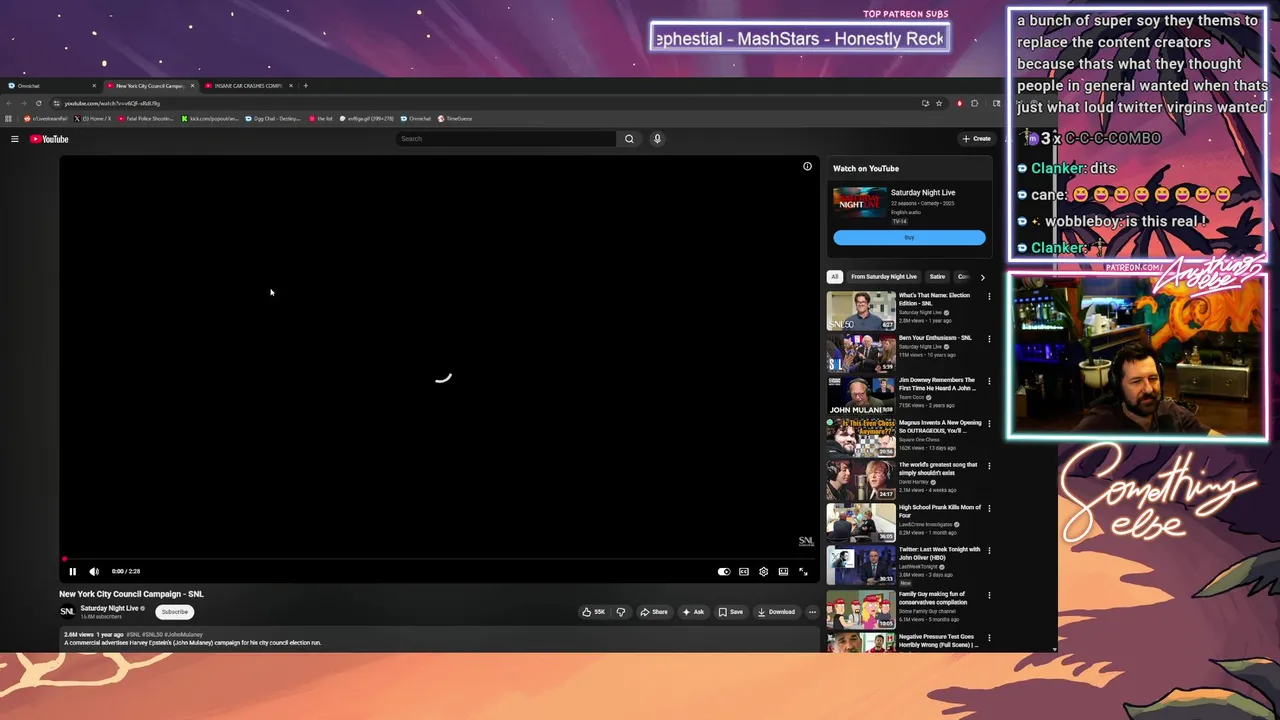Image resolution: width=1280 pixels, height=720 pixels.
Task: Go back in browser history
Action: (9, 103)
